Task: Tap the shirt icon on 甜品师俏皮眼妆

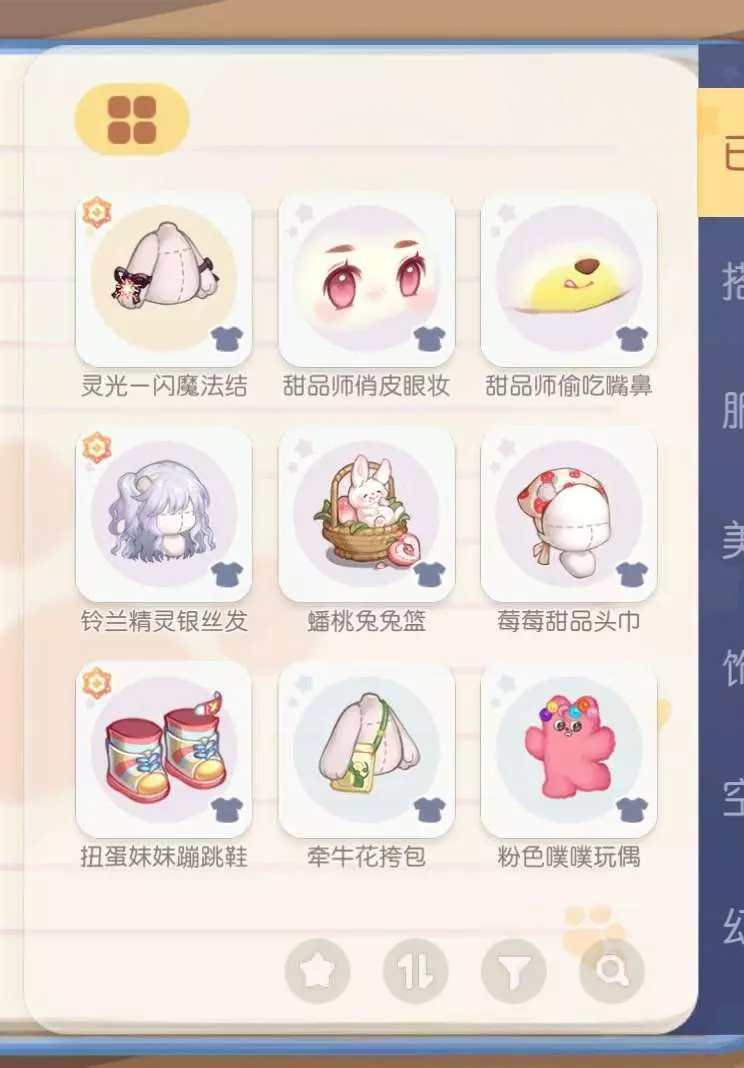Action: coord(429,339)
